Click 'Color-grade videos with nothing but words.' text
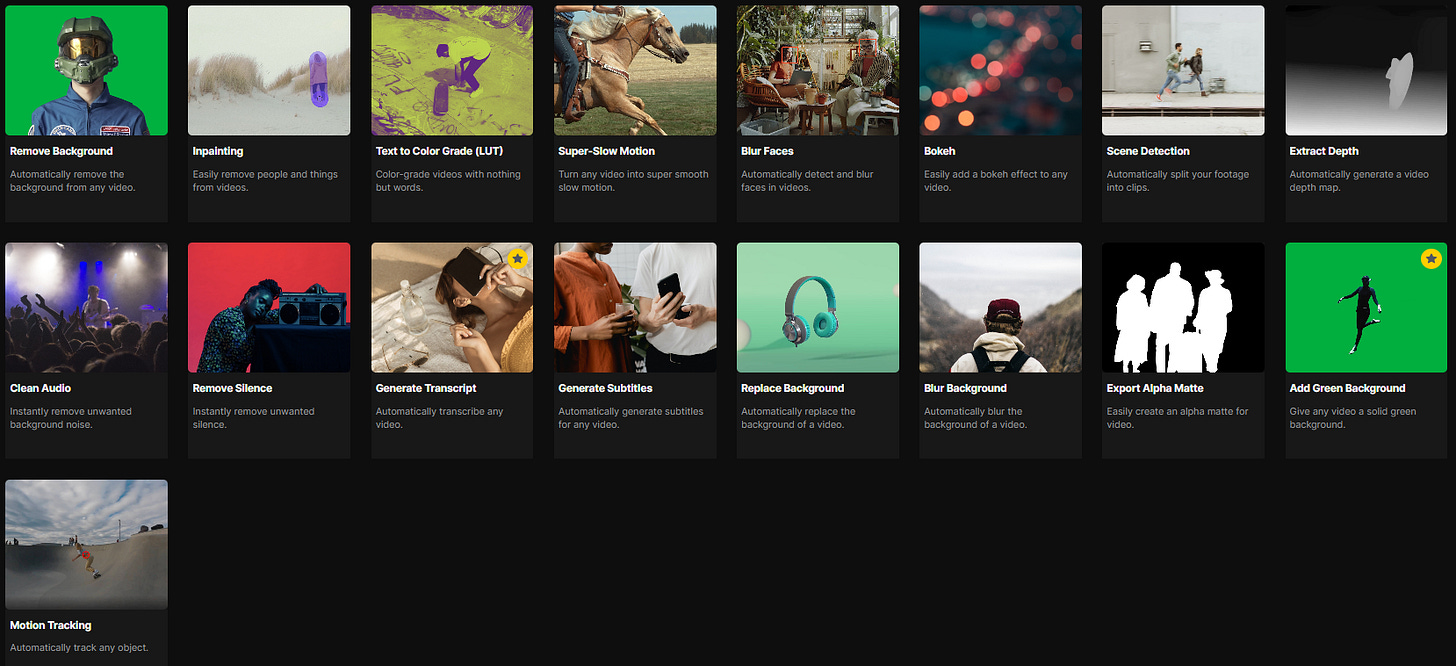 point(448,181)
